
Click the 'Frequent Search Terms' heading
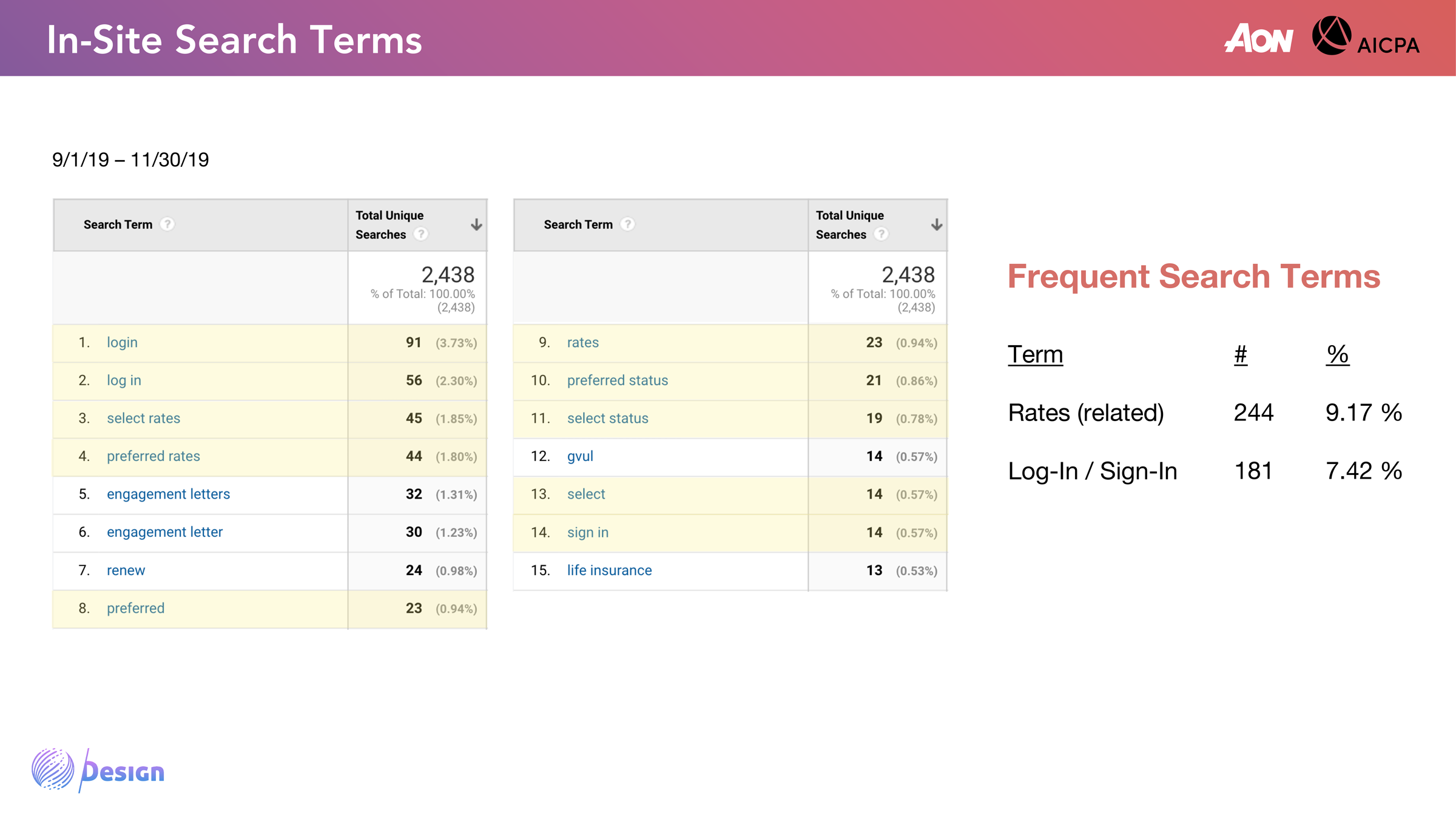(x=1193, y=277)
